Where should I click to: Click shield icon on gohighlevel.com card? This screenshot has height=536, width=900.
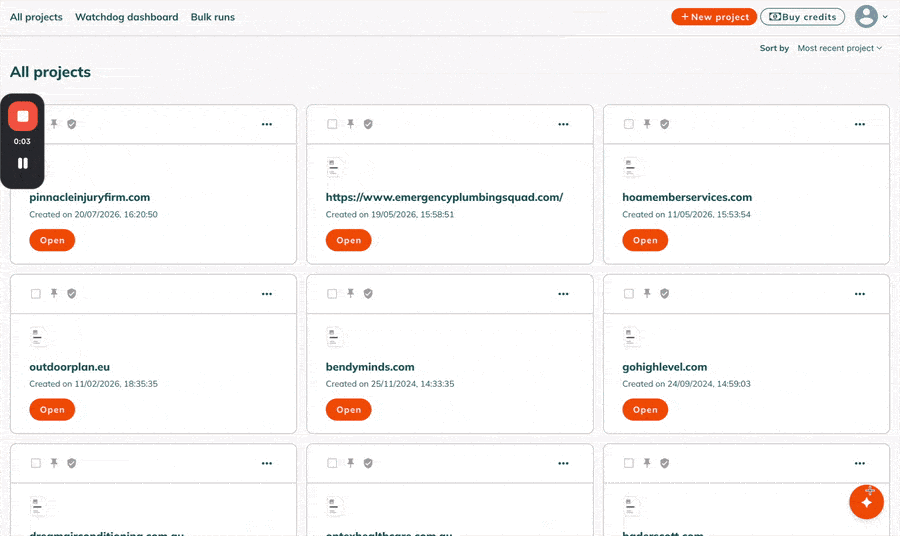coord(665,293)
